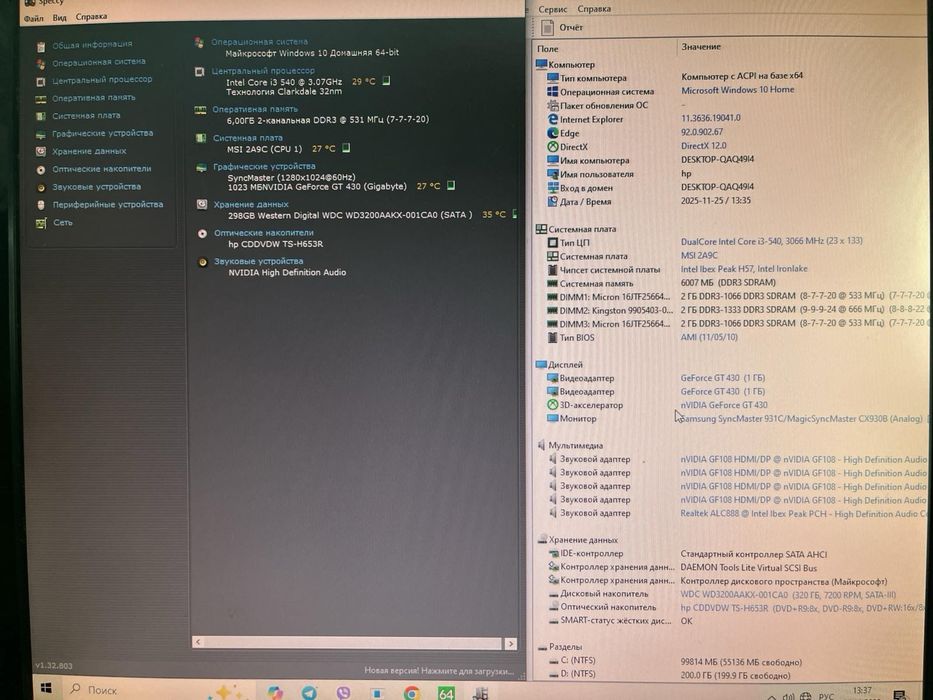
Task: Click the Speccy scrollbar left arrow
Action: pyautogui.click(x=198, y=642)
